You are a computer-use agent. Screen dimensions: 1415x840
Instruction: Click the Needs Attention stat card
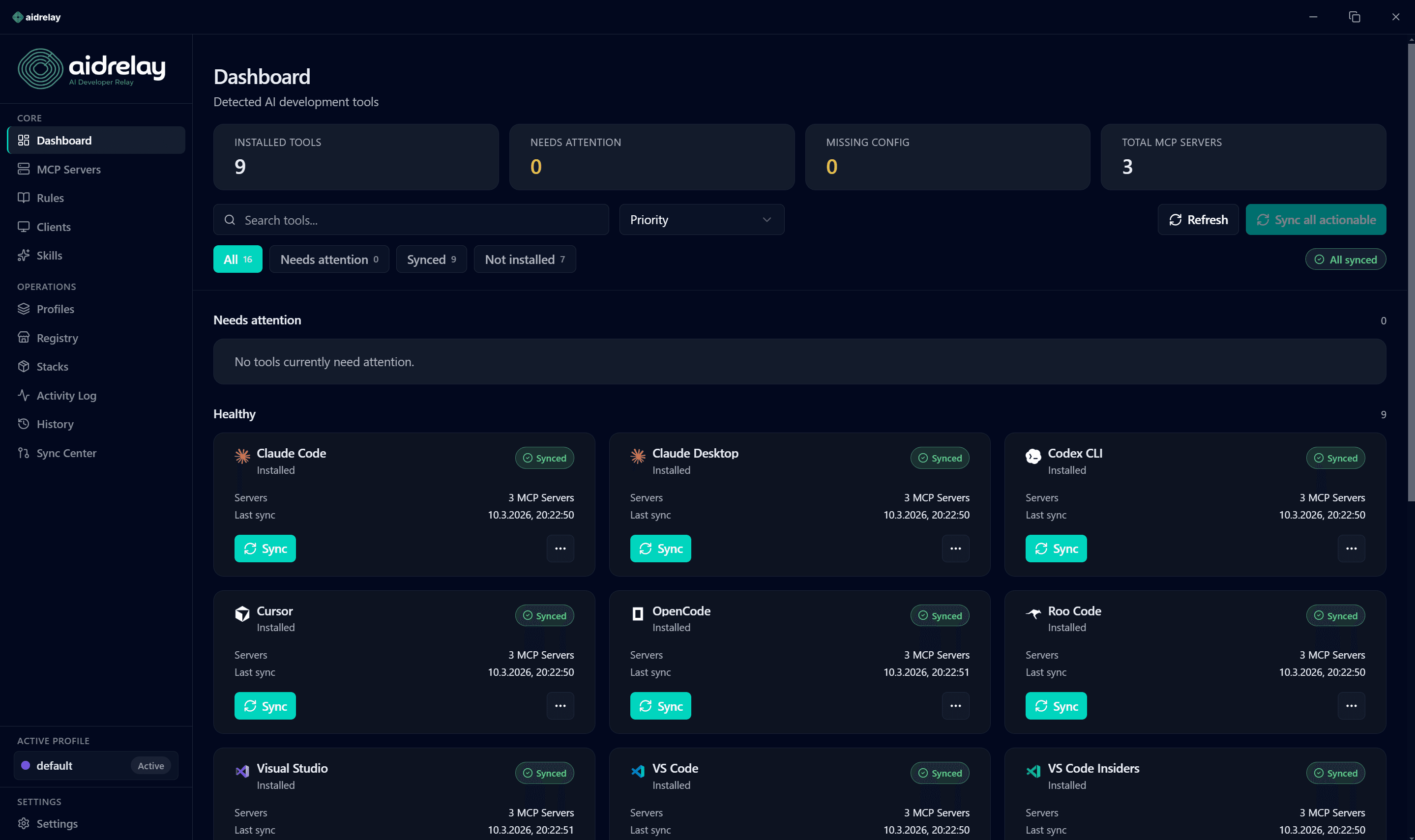651,157
